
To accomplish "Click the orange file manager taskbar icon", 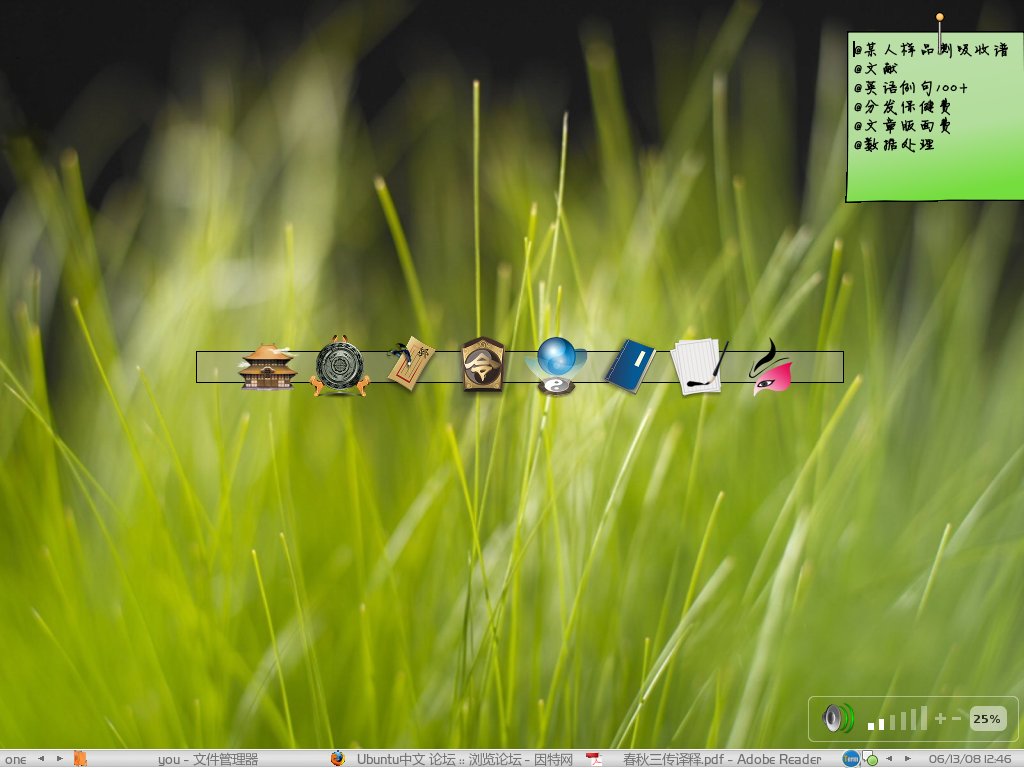I will (80, 759).
